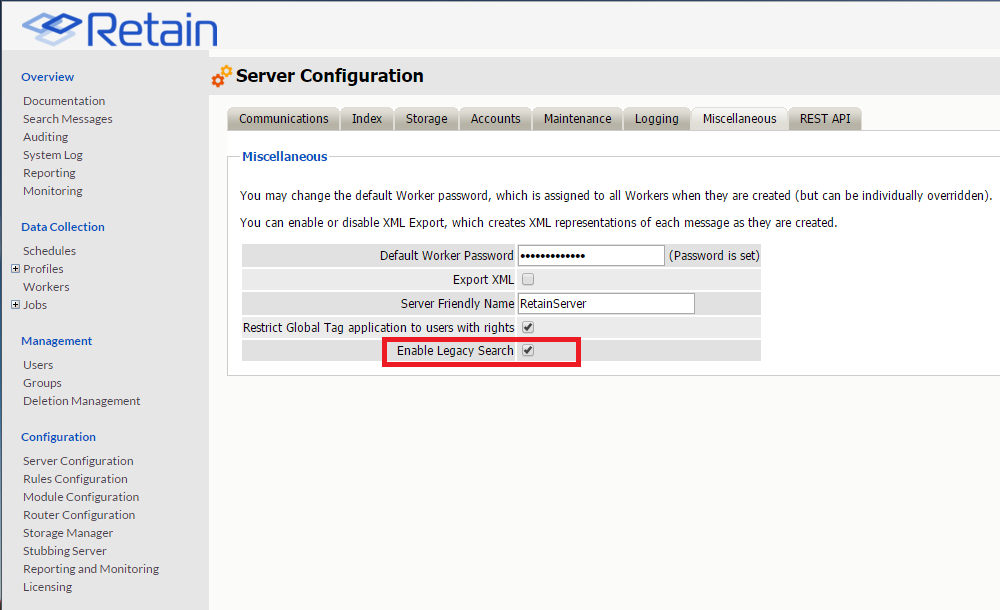Open the Overview section link
Viewport: 1000px width, 610px height.
[47, 77]
